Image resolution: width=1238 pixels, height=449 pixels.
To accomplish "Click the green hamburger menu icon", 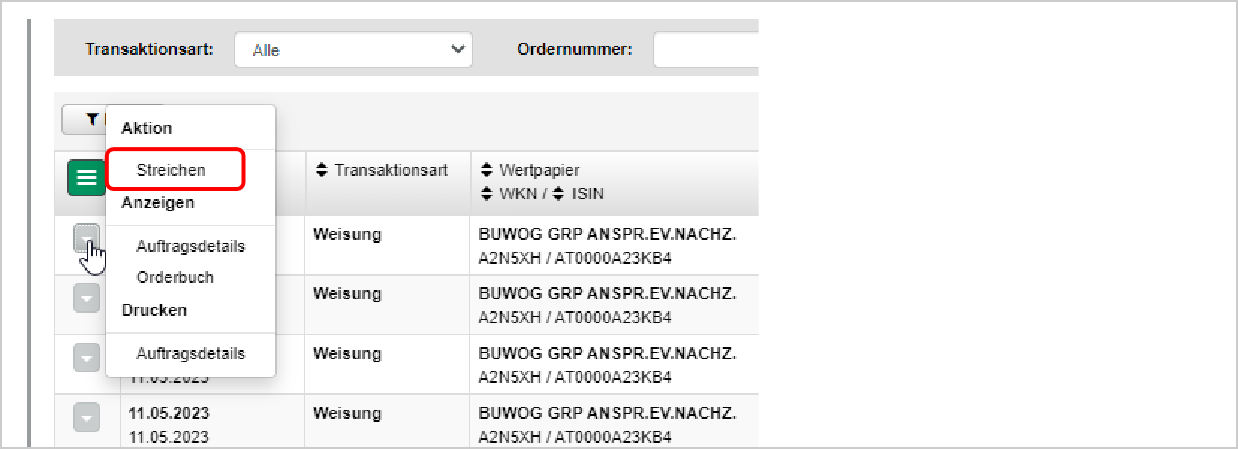I will click(87, 177).
